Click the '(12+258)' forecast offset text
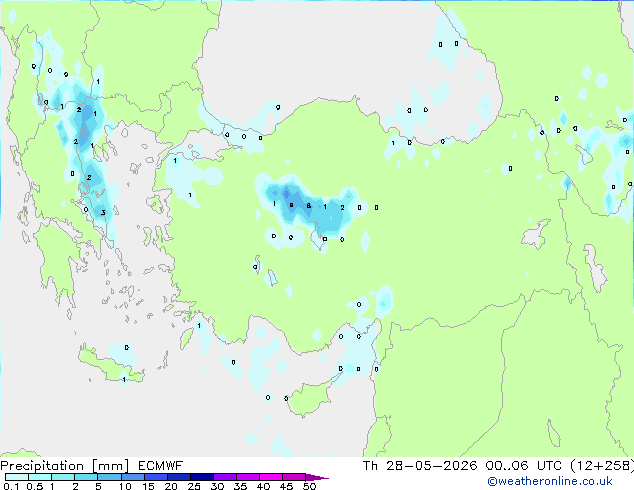Screen dimensions: 634x490 pyautogui.click(x=602, y=466)
